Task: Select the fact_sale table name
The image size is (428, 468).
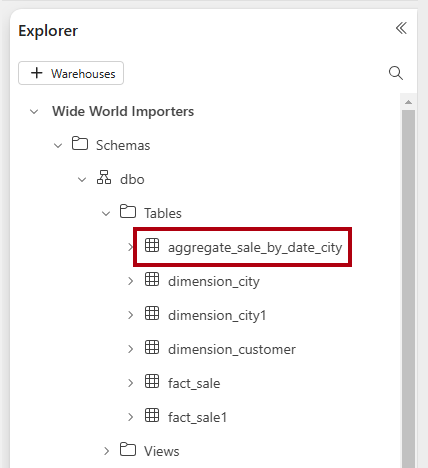Action: 194,384
